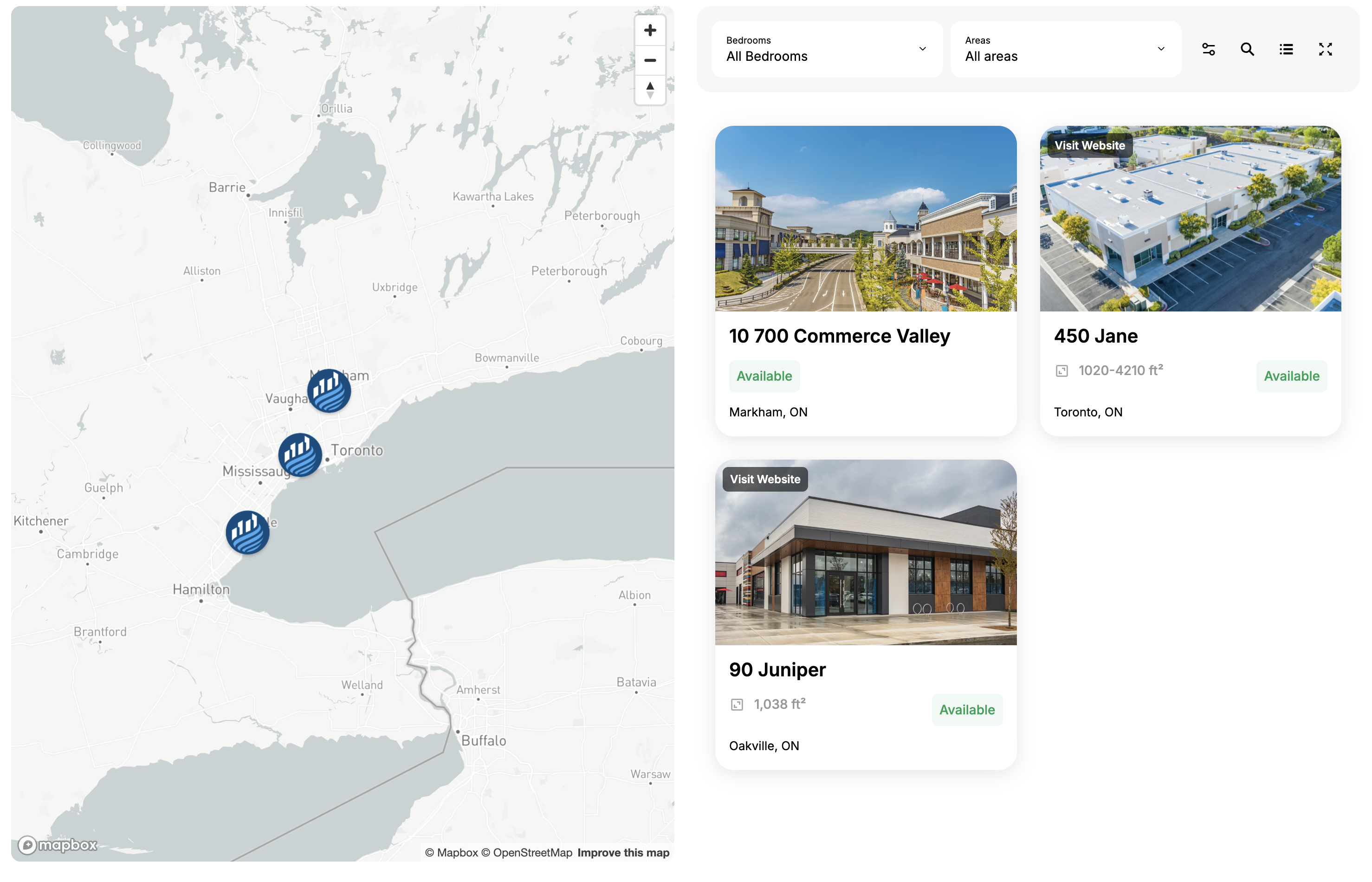Click Orillia label on the map
Image resolution: width=1372 pixels, height=882 pixels.
coord(337,108)
